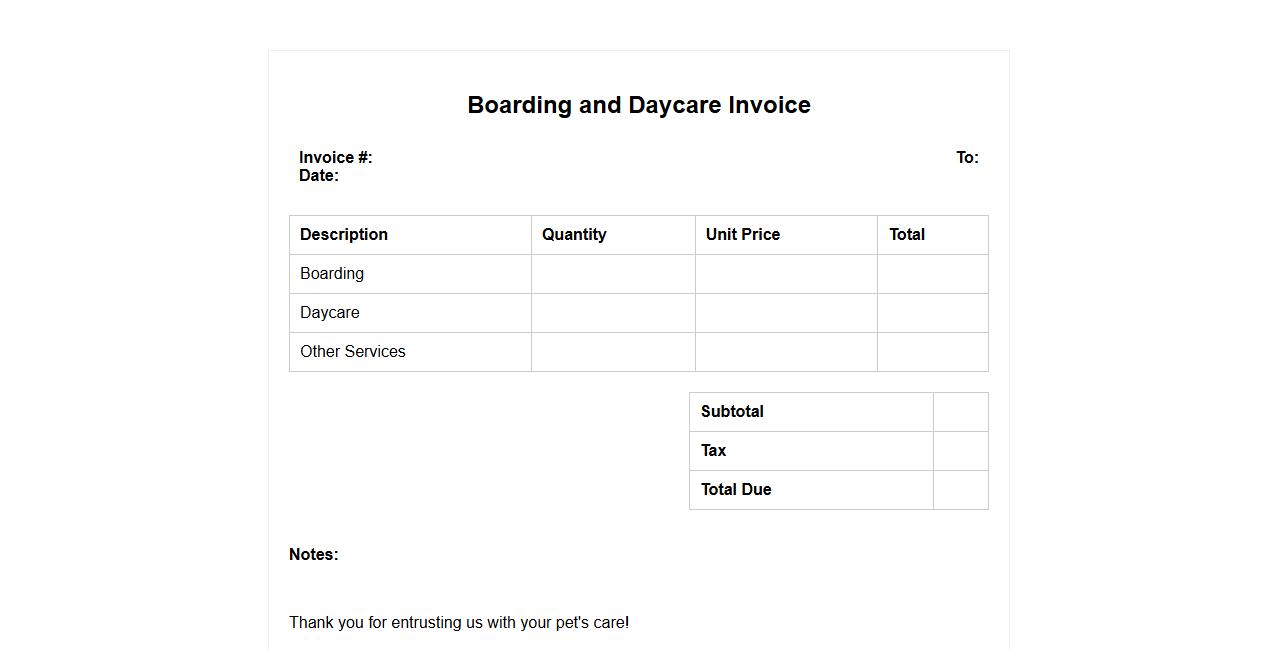The image size is (1278, 650).
Task: Click the thank you message text
Action: point(459,623)
